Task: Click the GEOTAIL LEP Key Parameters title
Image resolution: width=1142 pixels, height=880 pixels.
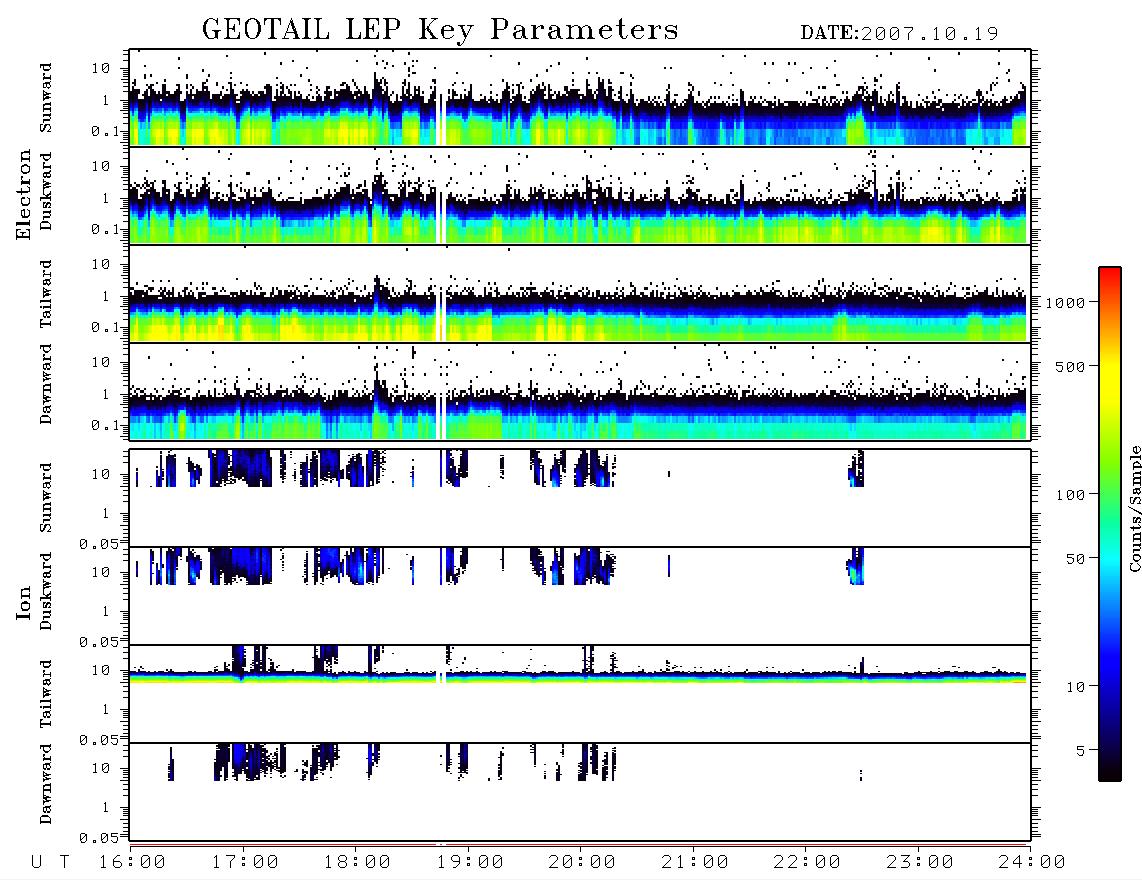Action: [x=440, y=30]
